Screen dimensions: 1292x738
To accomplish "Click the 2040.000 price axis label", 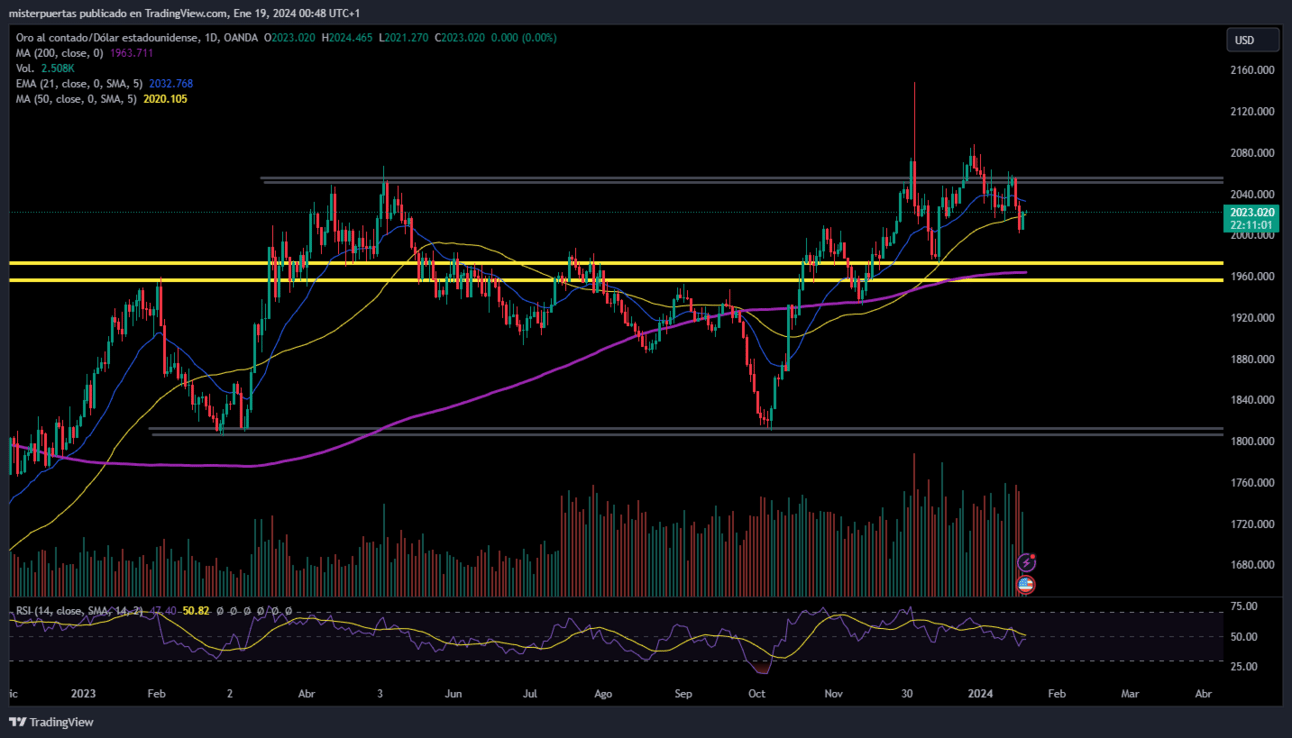I will pyautogui.click(x=1252, y=194).
